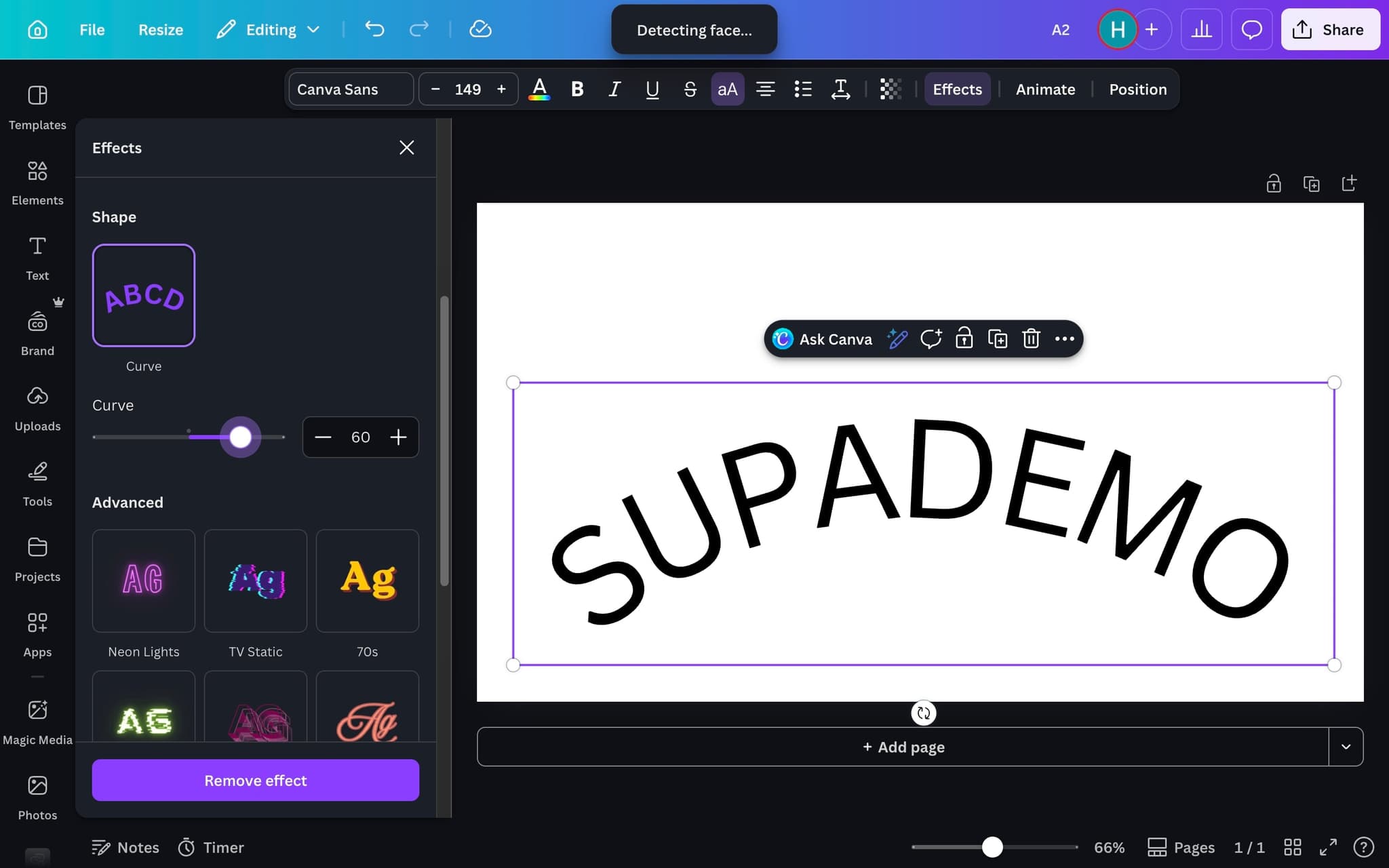
Task: Click the text color icon
Action: coord(539,89)
